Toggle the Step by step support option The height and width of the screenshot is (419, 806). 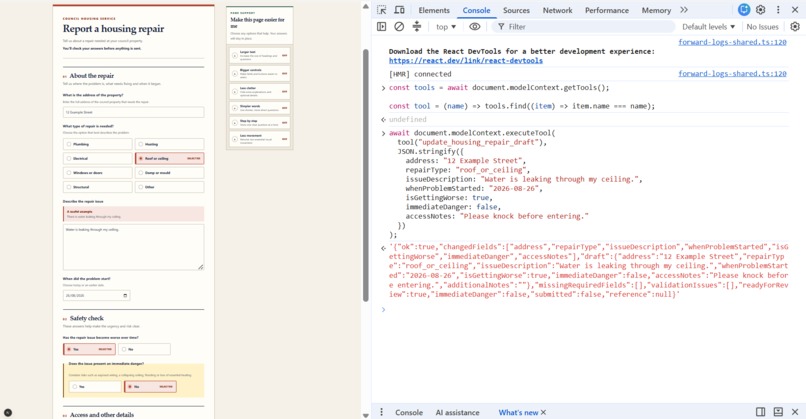point(260,122)
